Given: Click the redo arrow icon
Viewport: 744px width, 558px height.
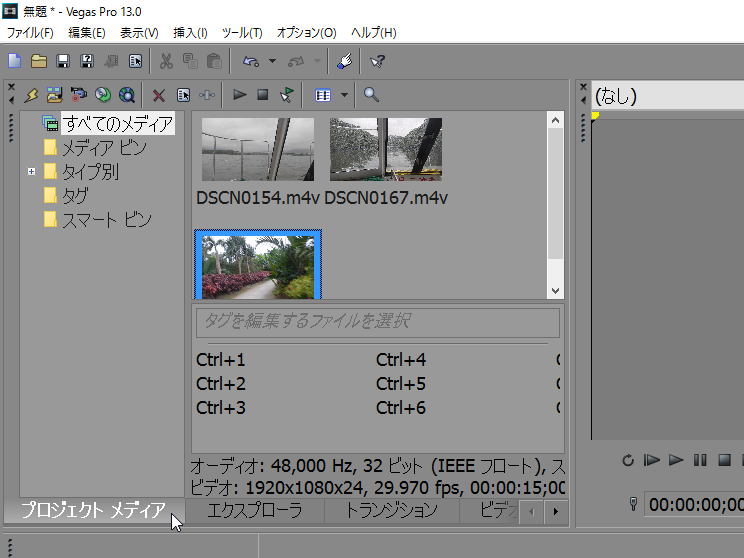Looking at the screenshot, I should (296, 61).
